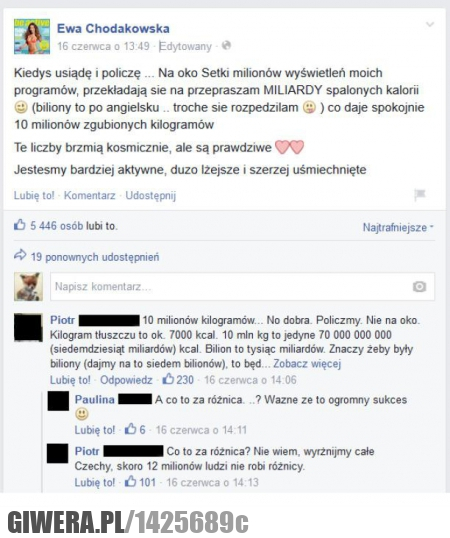Click Udostępnij under the post
The image size is (450, 538).
151,196
